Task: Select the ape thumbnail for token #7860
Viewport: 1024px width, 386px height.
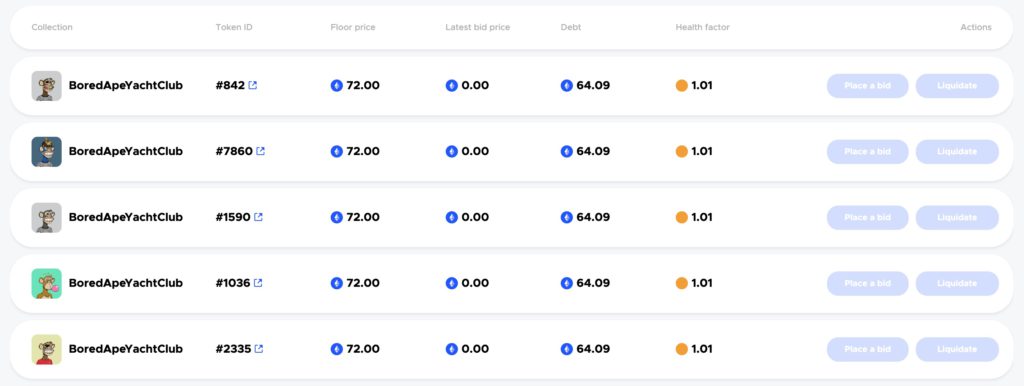Action: point(46,152)
